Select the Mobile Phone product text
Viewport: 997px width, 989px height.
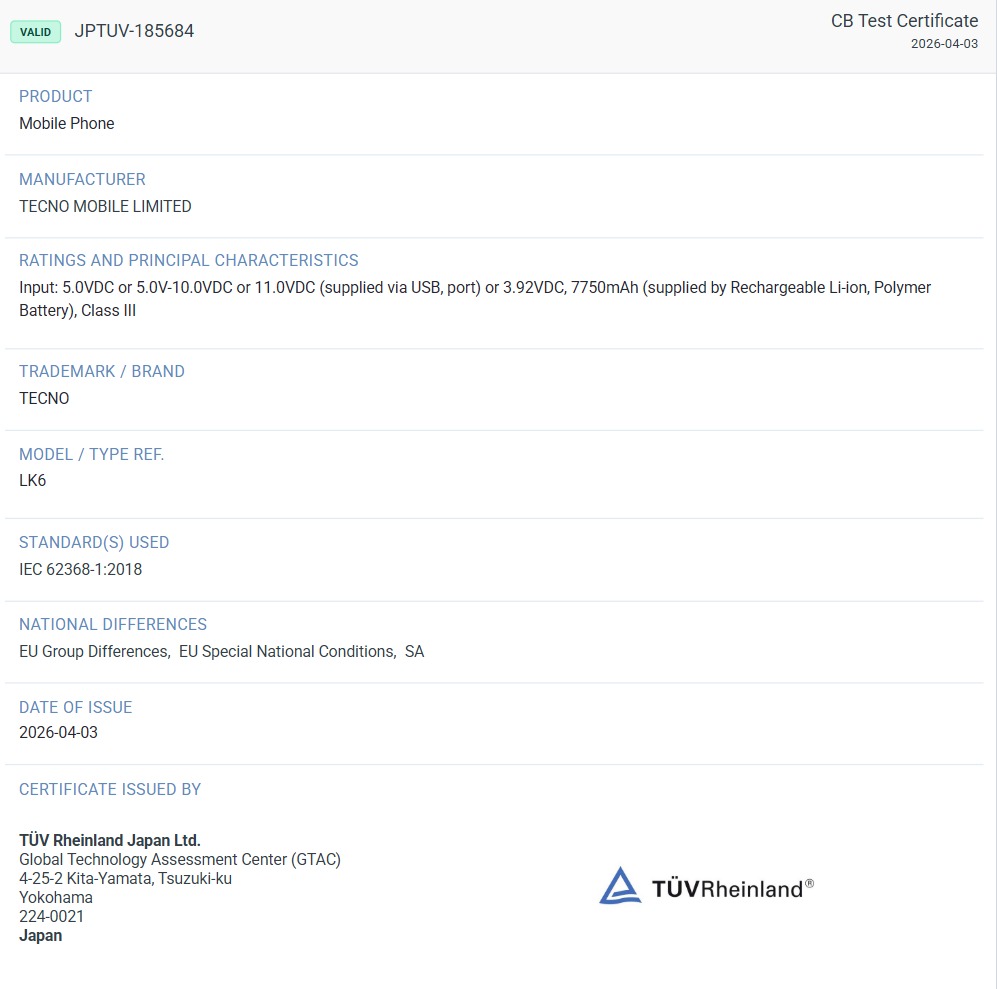tap(67, 124)
